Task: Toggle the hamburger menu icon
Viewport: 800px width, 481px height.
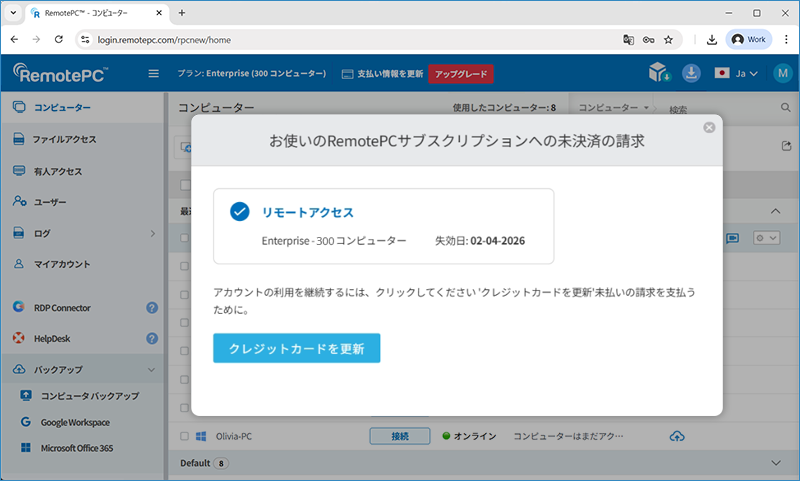Action: tap(154, 73)
